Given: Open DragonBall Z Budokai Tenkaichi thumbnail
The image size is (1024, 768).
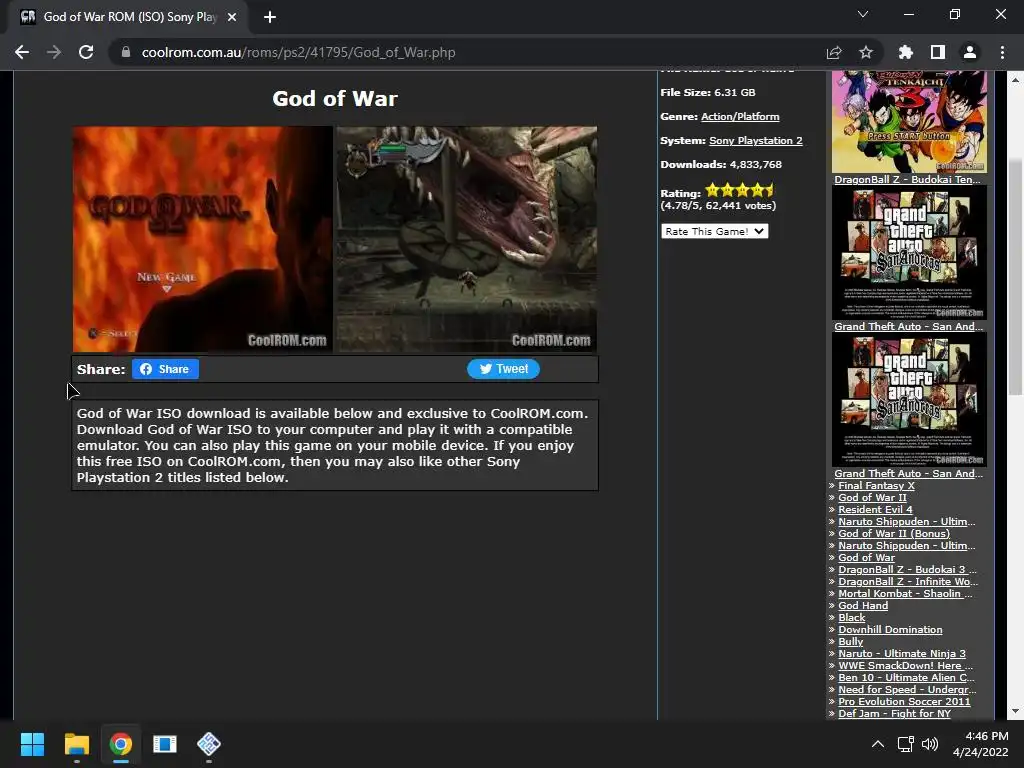Looking at the screenshot, I should [x=909, y=121].
